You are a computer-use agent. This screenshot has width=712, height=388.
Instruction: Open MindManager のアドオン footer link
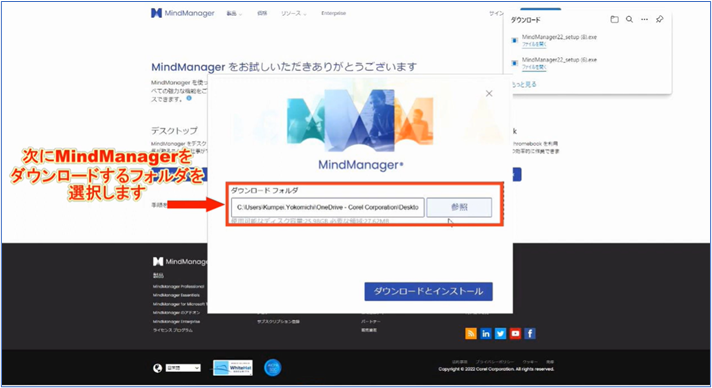pos(176,313)
